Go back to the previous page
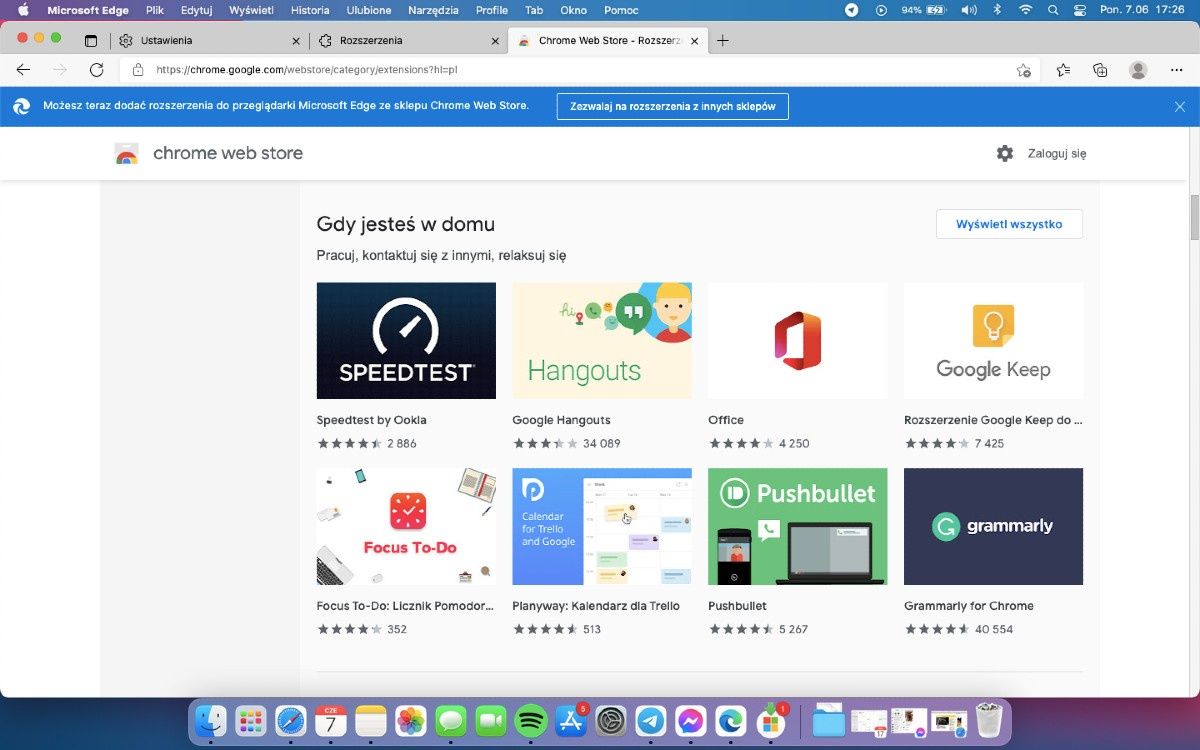 (x=24, y=70)
